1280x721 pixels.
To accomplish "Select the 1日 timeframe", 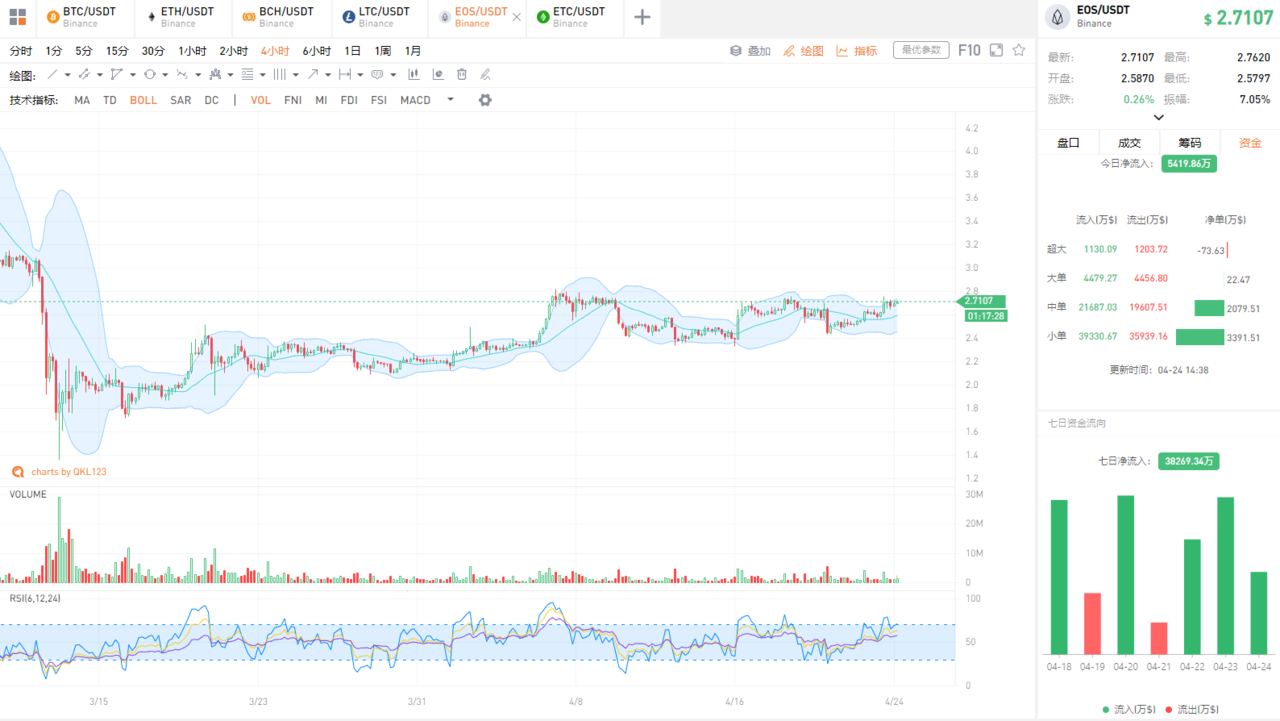I will pos(353,51).
